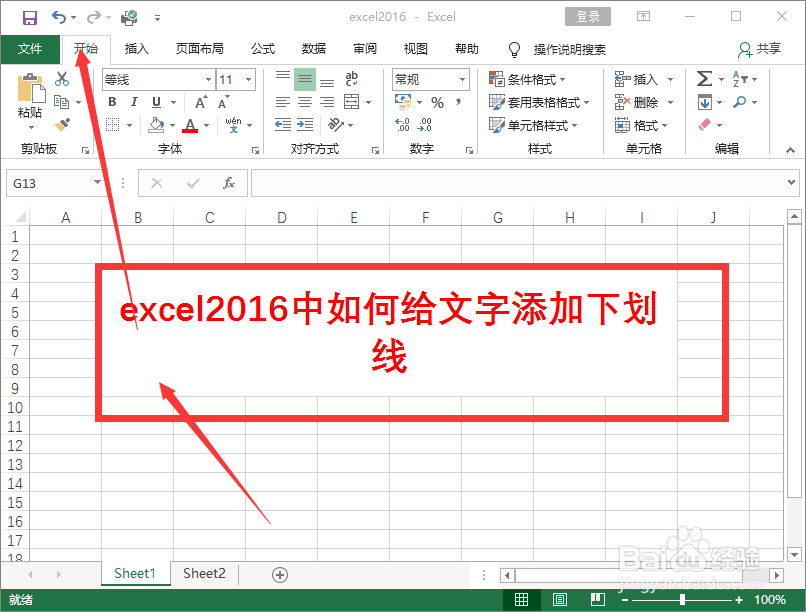Image resolution: width=806 pixels, height=612 pixels.
Task: Apply borders using the border icon
Action: coord(113,125)
